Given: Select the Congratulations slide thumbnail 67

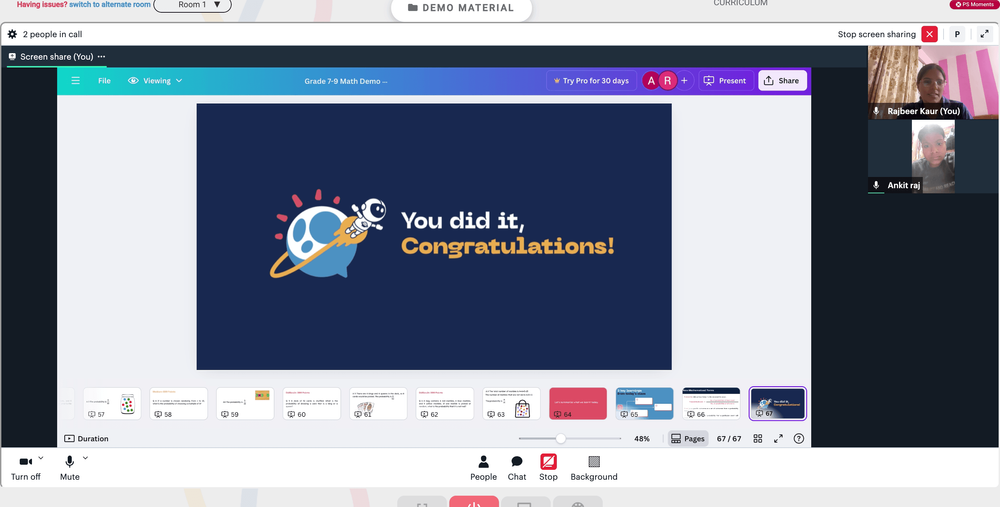Looking at the screenshot, I should point(777,404).
